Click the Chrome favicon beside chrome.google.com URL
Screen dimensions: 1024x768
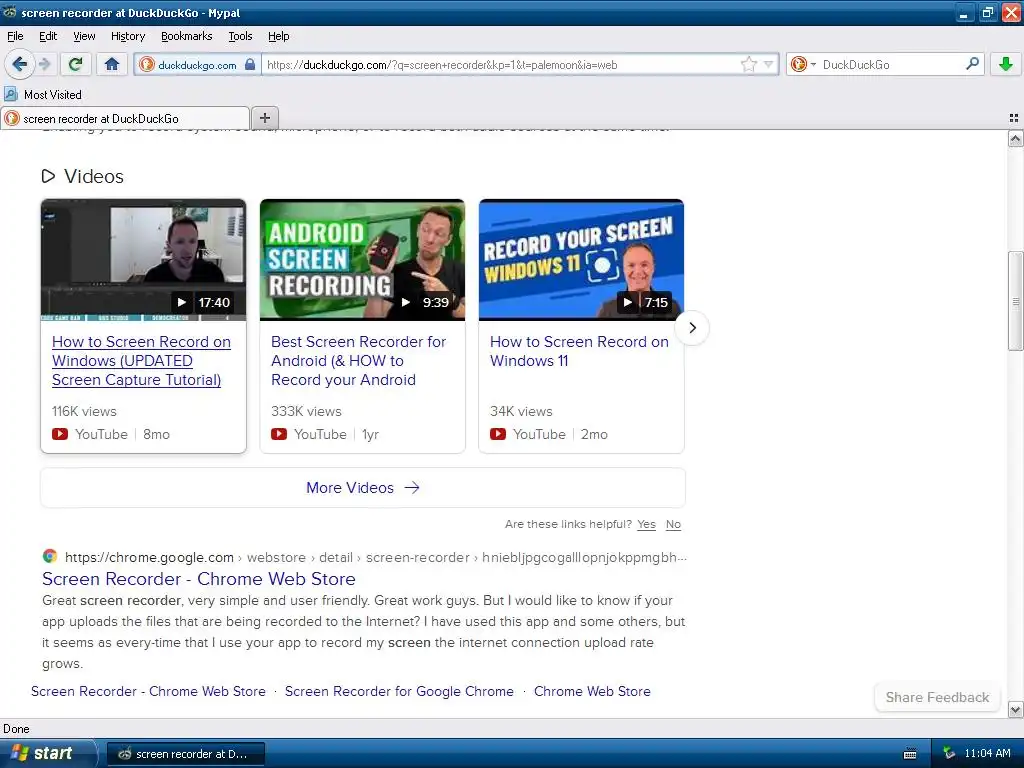[50, 556]
